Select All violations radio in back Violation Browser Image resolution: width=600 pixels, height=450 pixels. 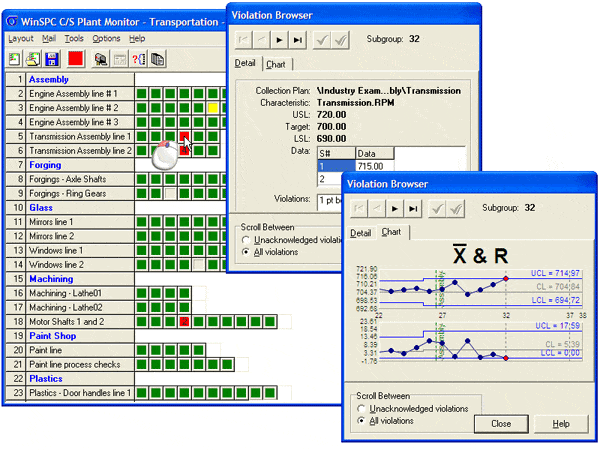247,252
